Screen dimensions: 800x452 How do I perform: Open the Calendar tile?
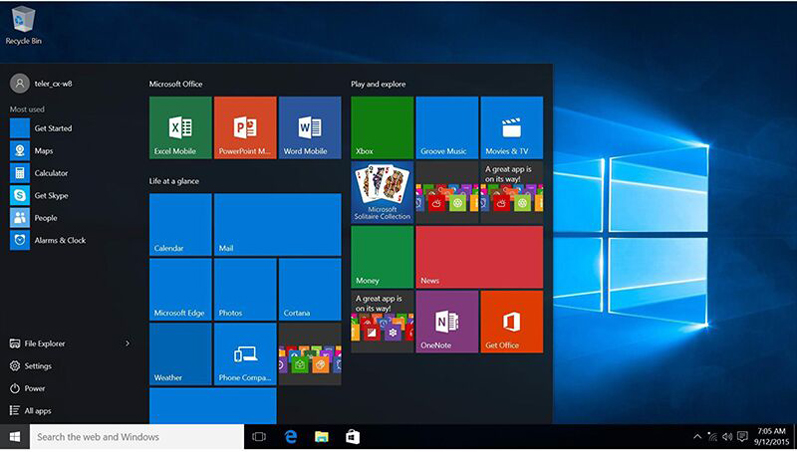(180, 224)
